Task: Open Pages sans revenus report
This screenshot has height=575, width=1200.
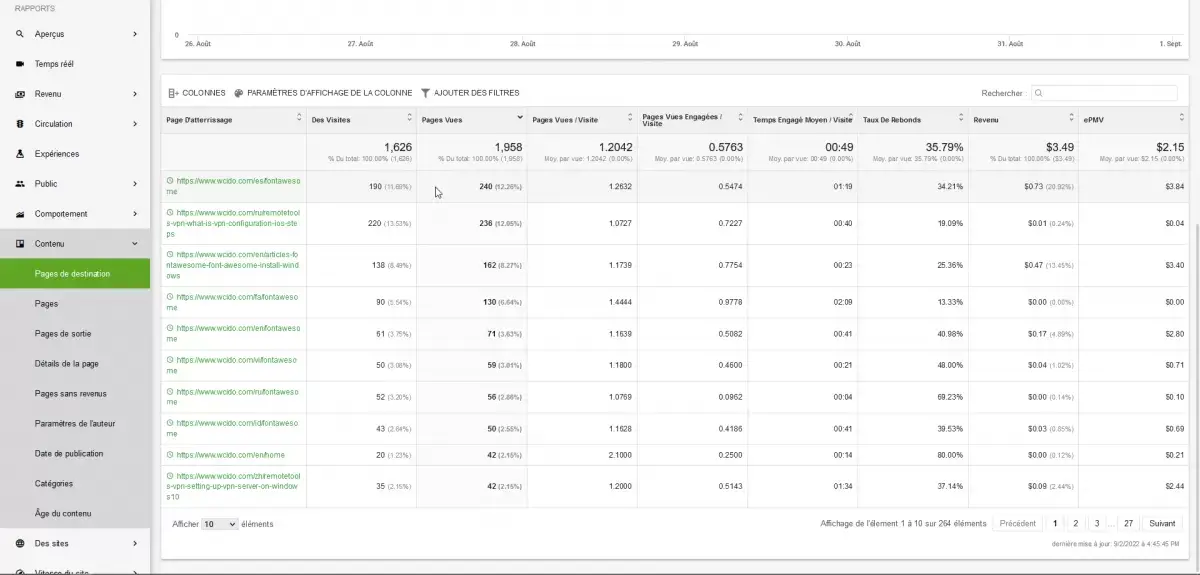Action: (75, 394)
